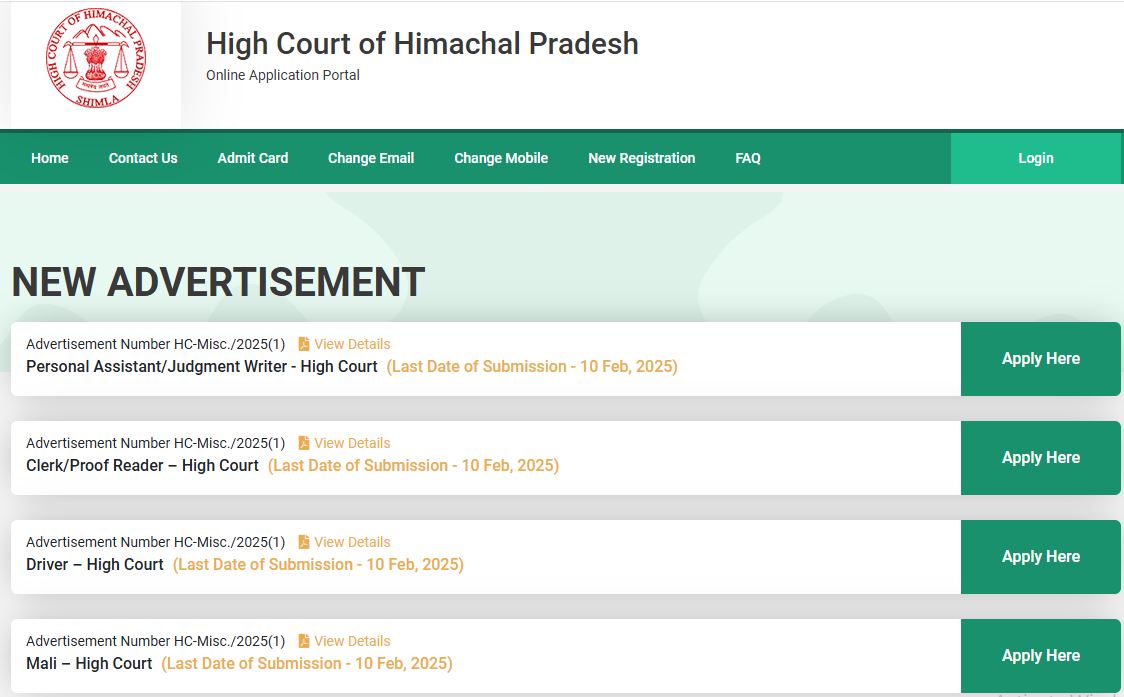
Task: Click Clerk/Proof Reader – High Court text
Action: (x=142, y=465)
